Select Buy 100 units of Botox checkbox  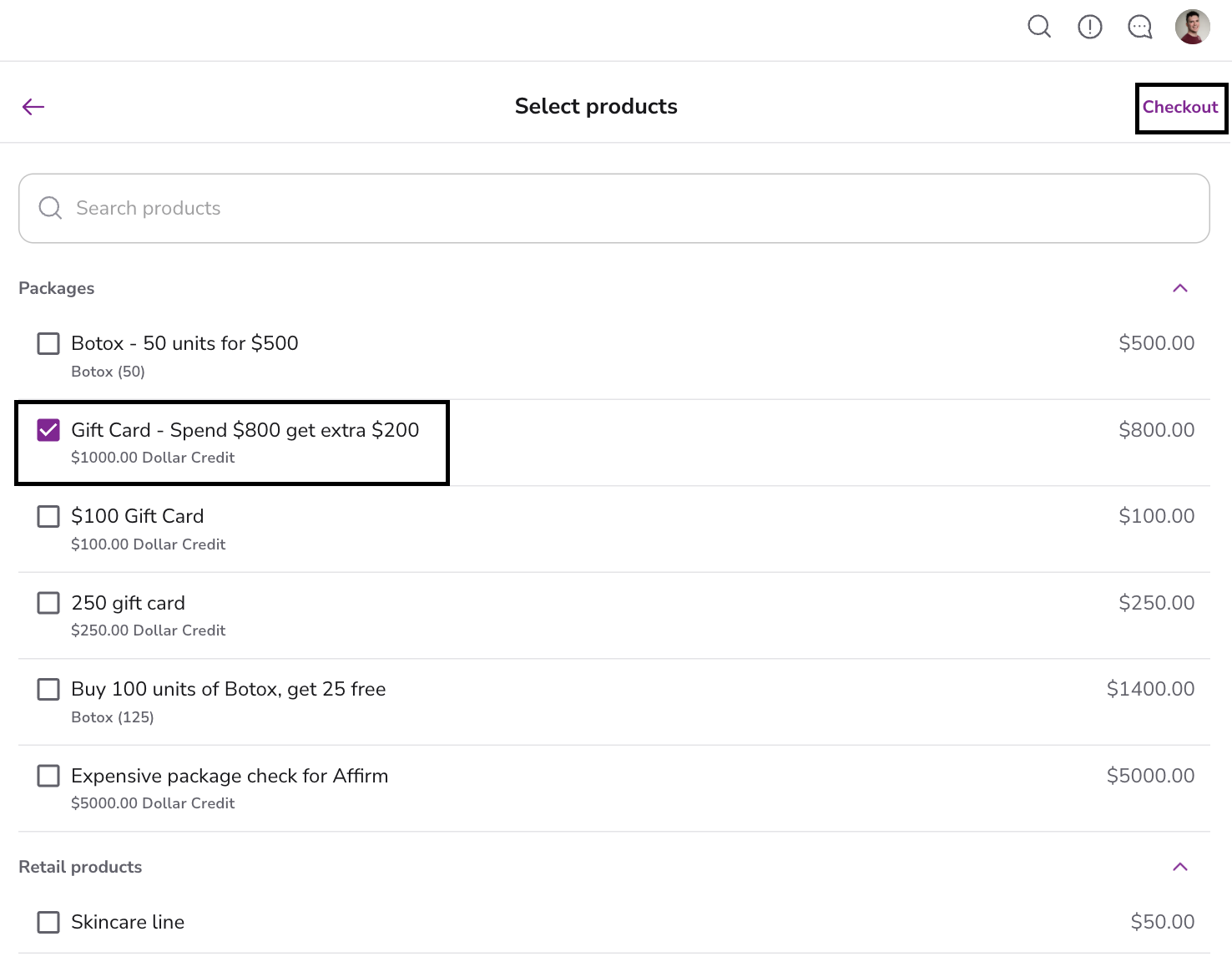(48, 689)
